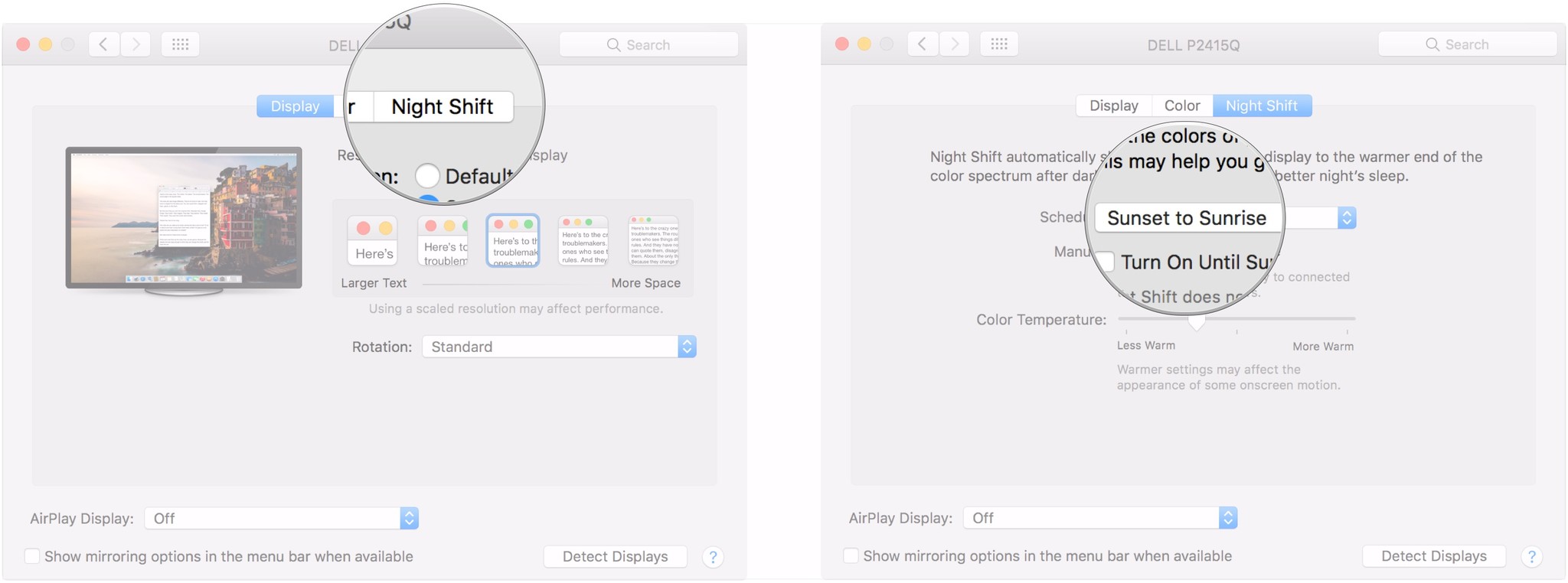The height and width of the screenshot is (583, 1568).
Task: Select the highlighted middle scaled-resolution thumbnail
Action: [513, 241]
